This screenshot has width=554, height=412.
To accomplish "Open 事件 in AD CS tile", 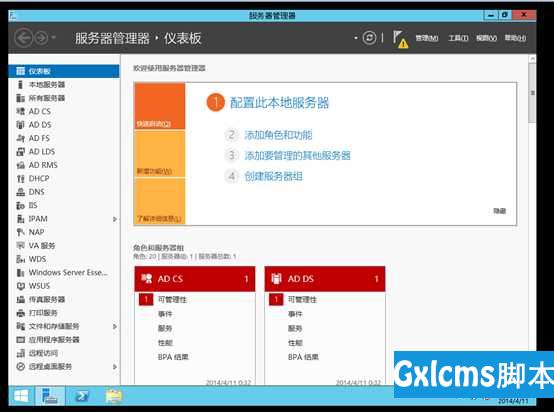I will coord(165,314).
